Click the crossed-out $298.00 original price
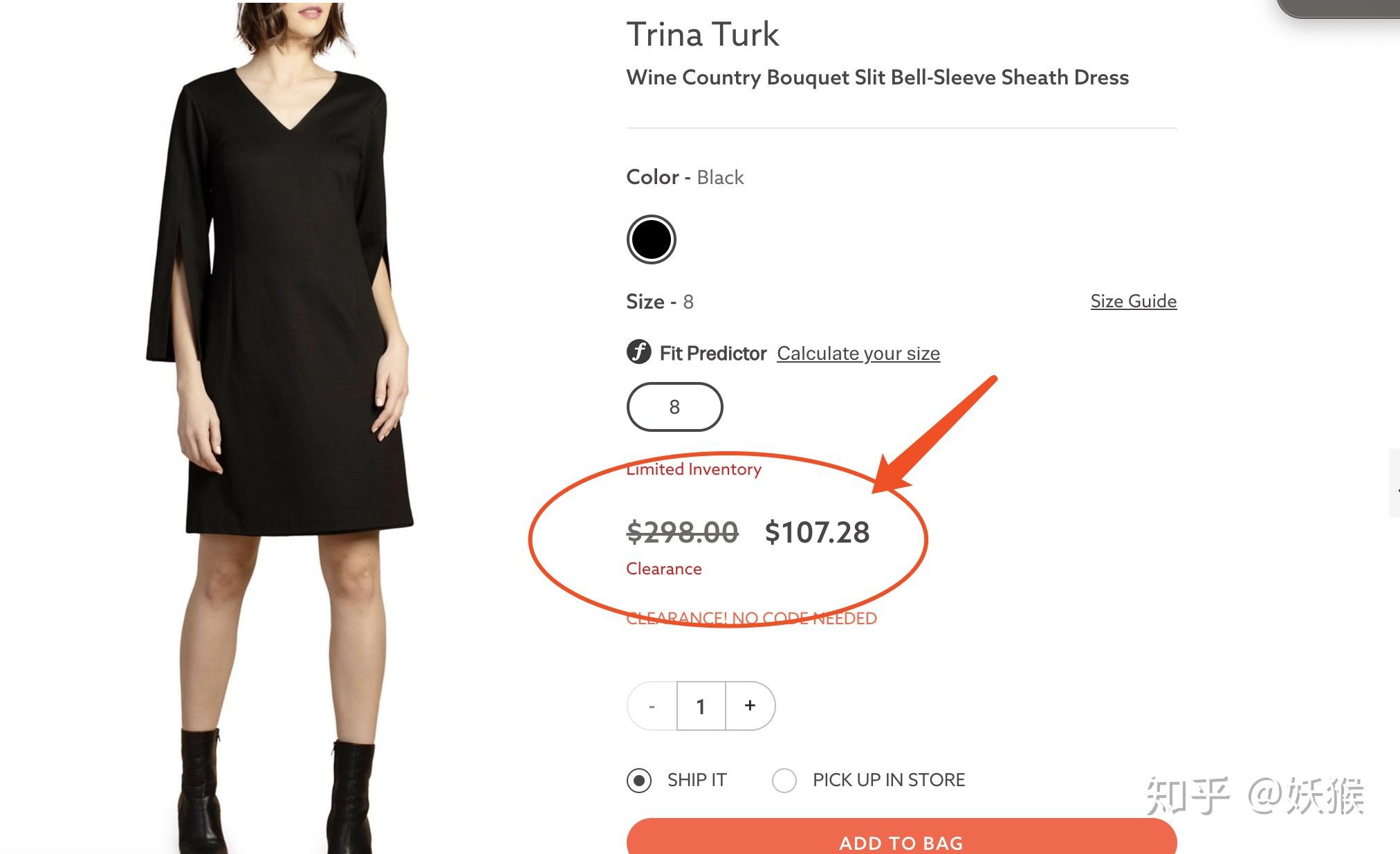 coord(682,532)
